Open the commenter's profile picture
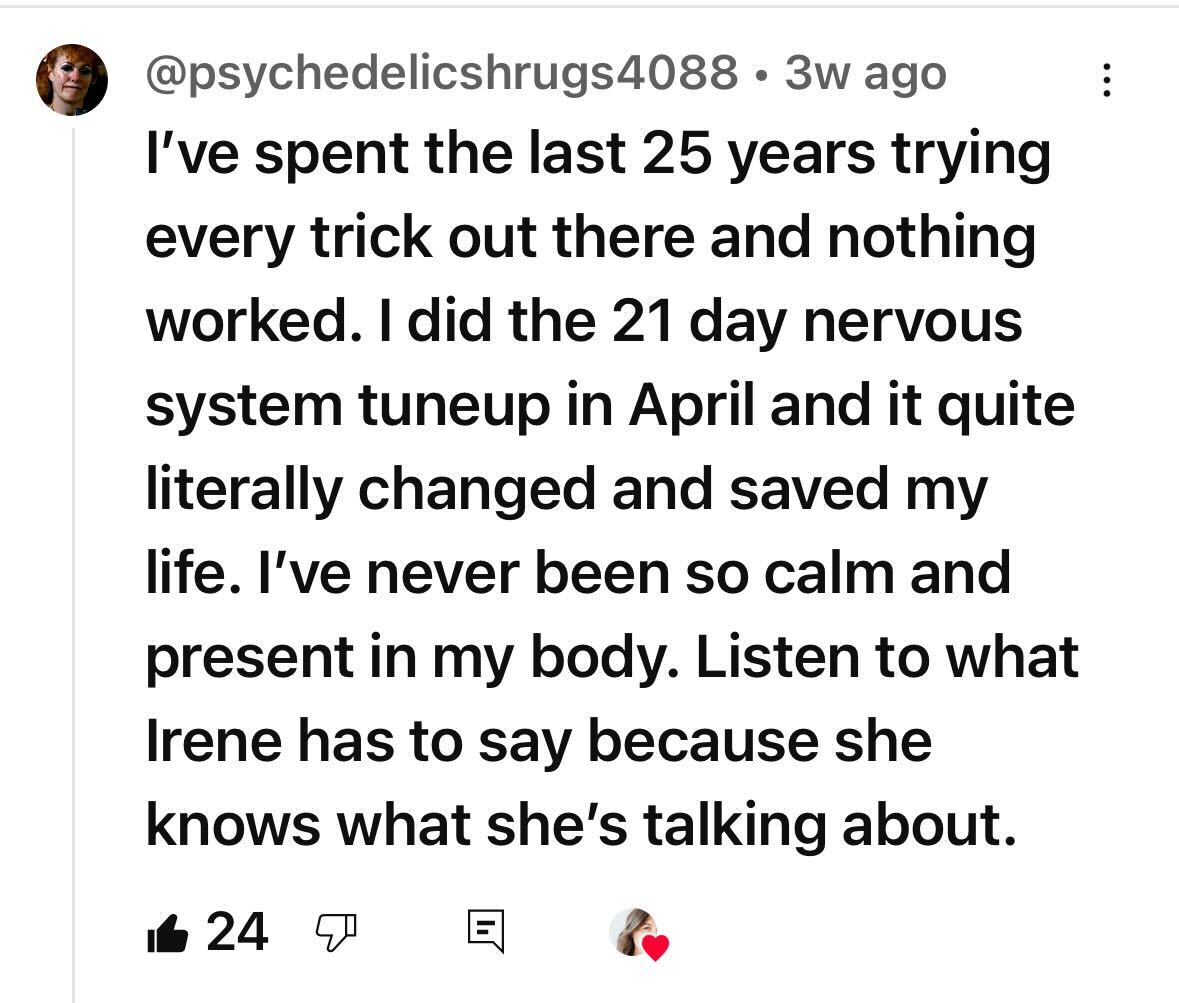This screenshot has height=1003, width=1179. (72, 80)
